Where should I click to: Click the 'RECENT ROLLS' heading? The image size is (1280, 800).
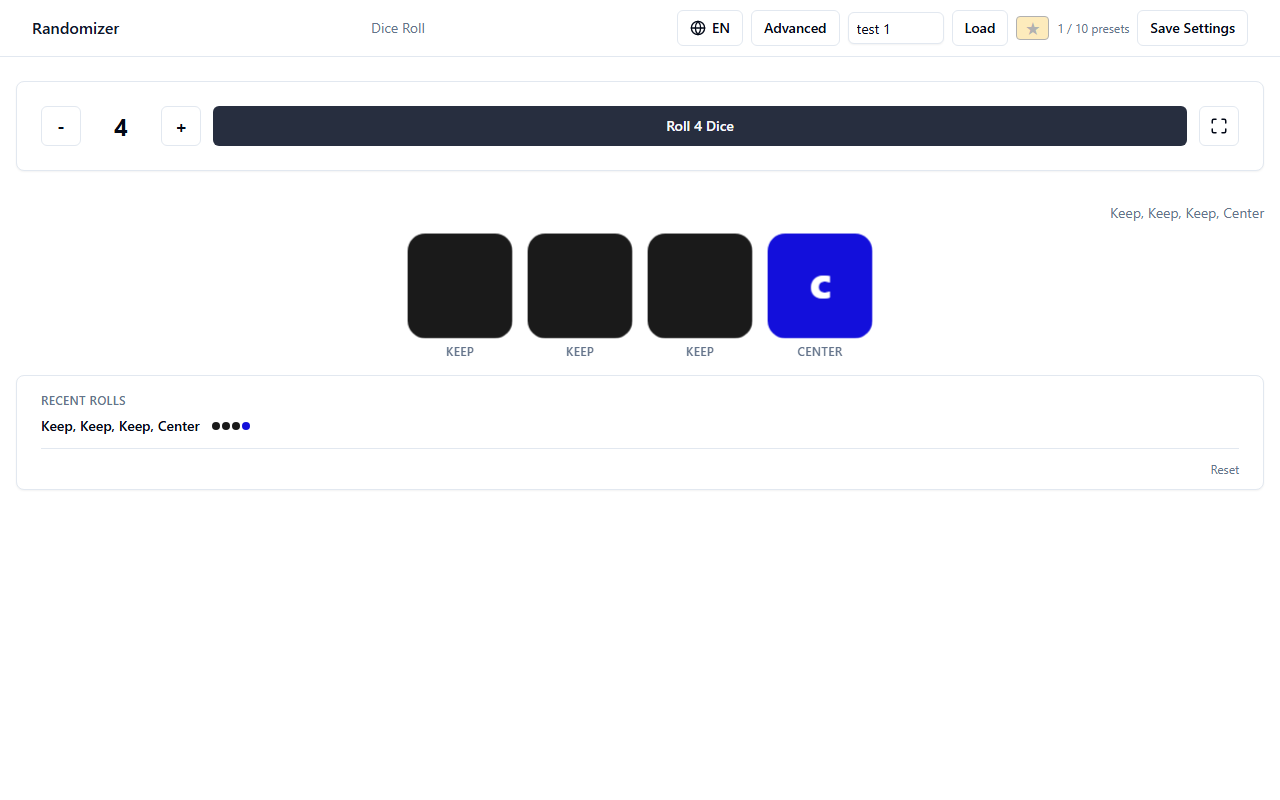83,401
